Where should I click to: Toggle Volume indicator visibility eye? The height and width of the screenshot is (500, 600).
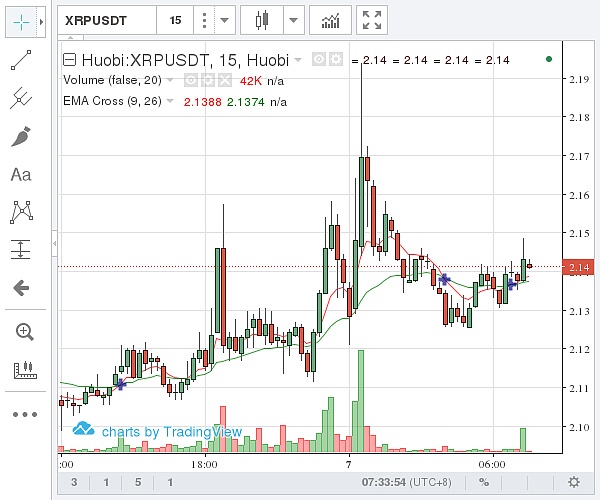pos(191,80)
